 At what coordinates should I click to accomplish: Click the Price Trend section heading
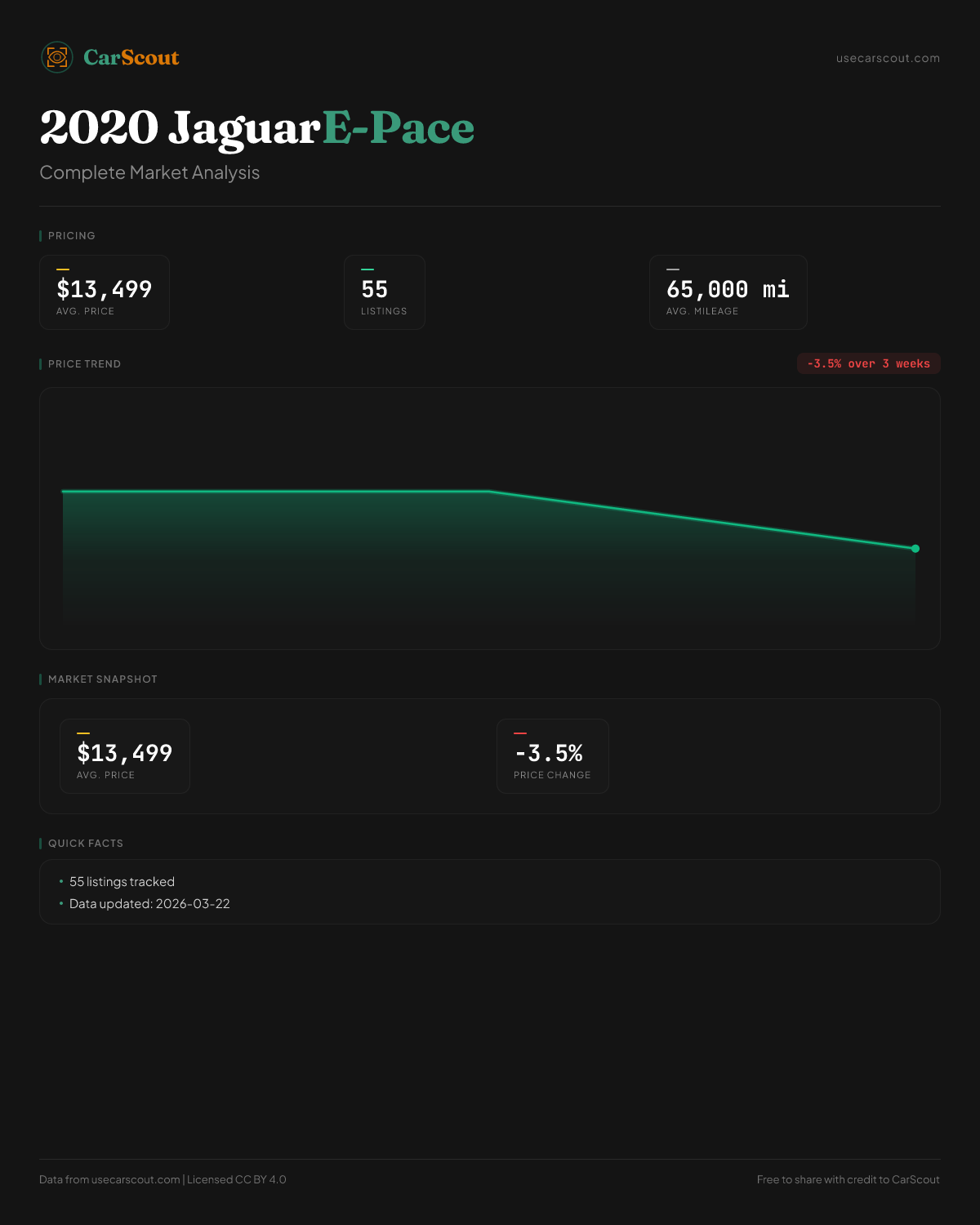(84, 364)
